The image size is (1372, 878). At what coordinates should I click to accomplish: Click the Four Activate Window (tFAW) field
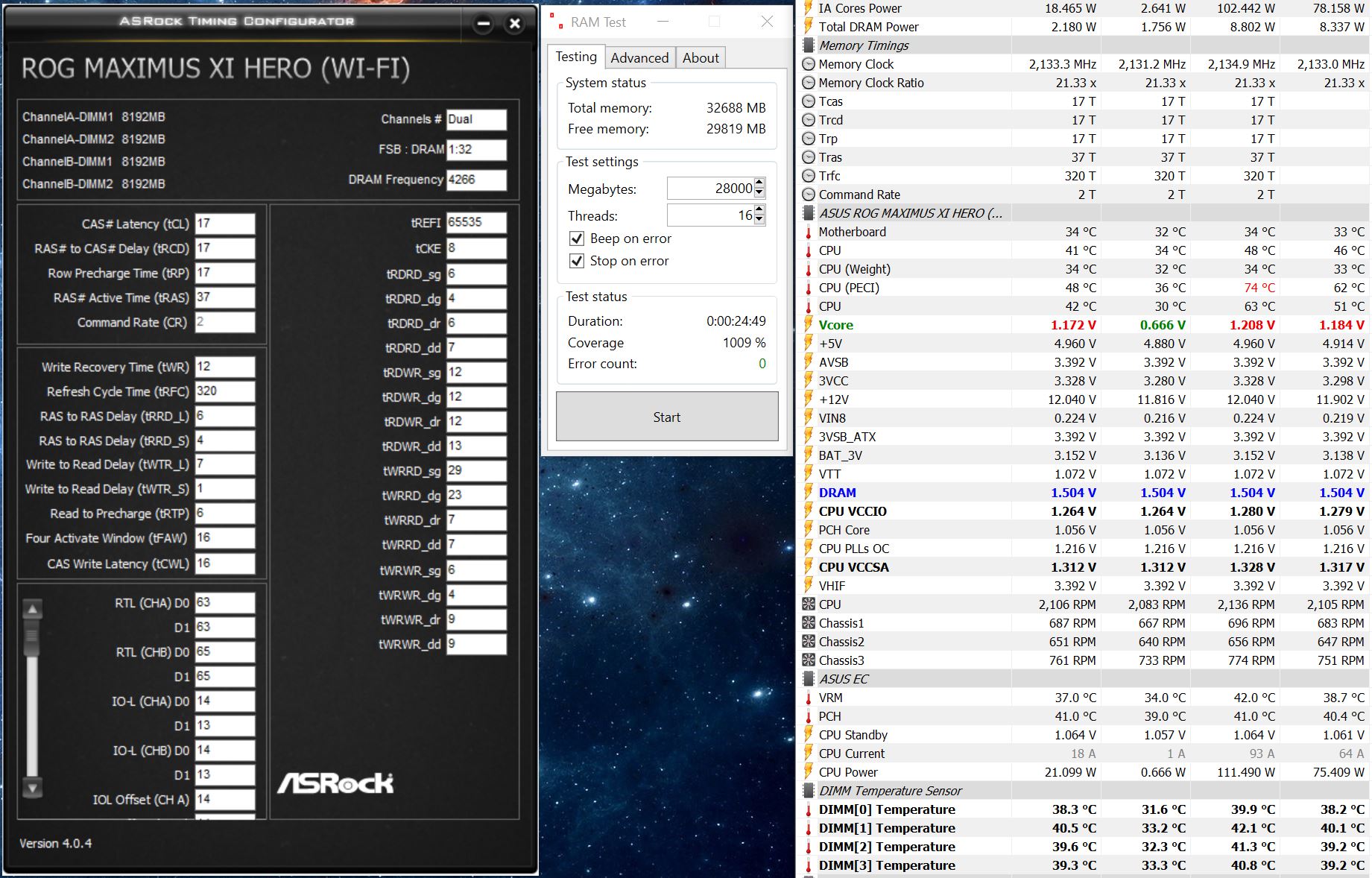pyautogui.click(x=225, y=538)
